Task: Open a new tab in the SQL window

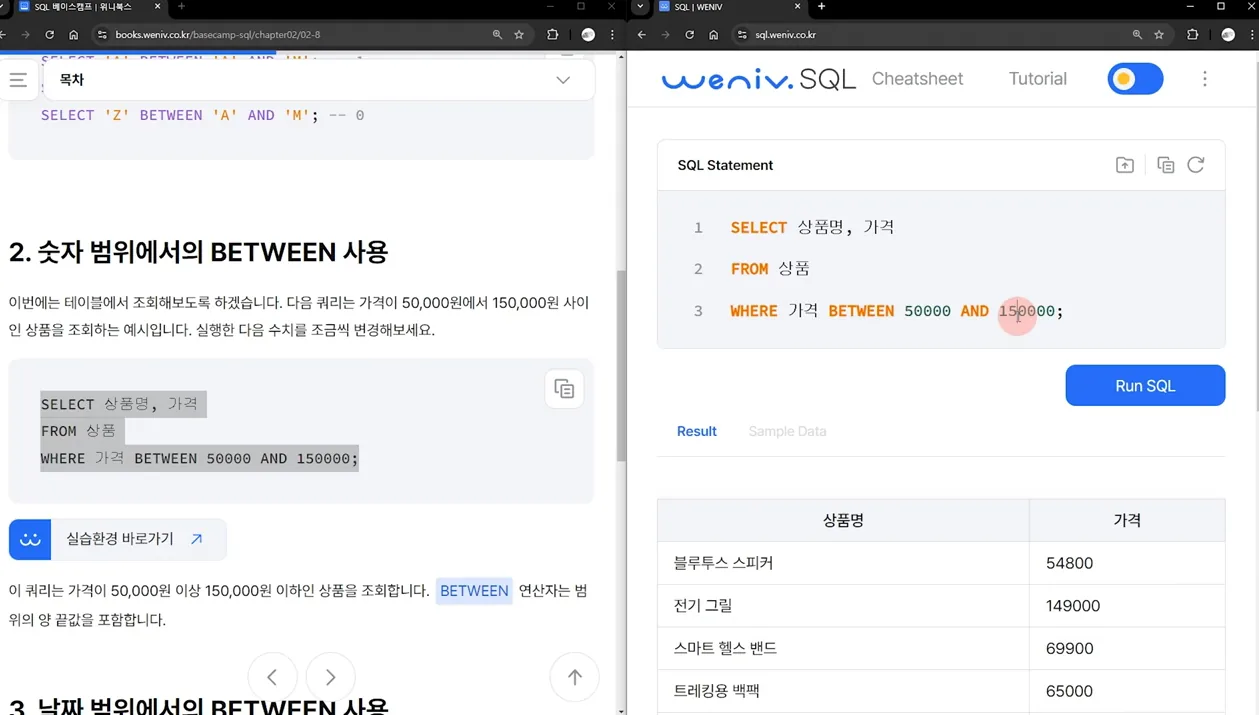Action: [x=821, y=6]
